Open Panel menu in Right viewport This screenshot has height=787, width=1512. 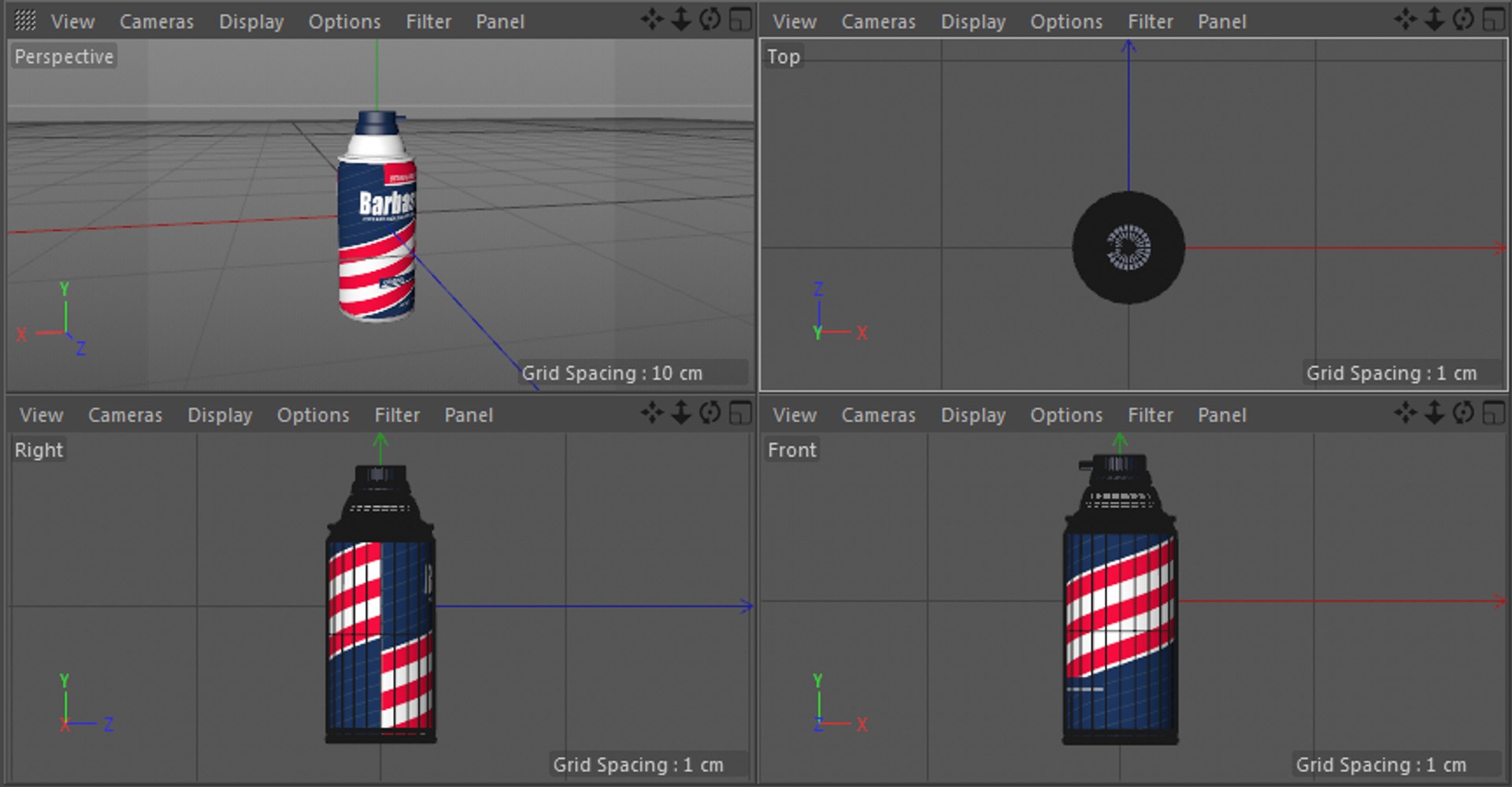(x=468, y=415)
